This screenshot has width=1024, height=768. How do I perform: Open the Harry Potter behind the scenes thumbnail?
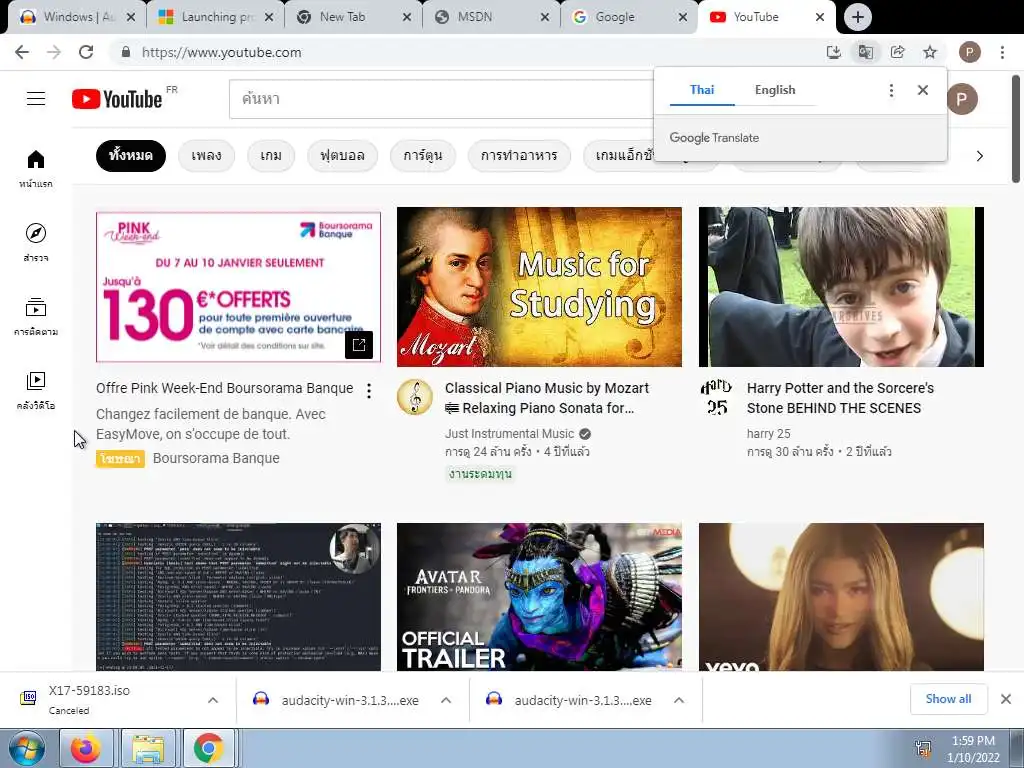pos(841,287)
